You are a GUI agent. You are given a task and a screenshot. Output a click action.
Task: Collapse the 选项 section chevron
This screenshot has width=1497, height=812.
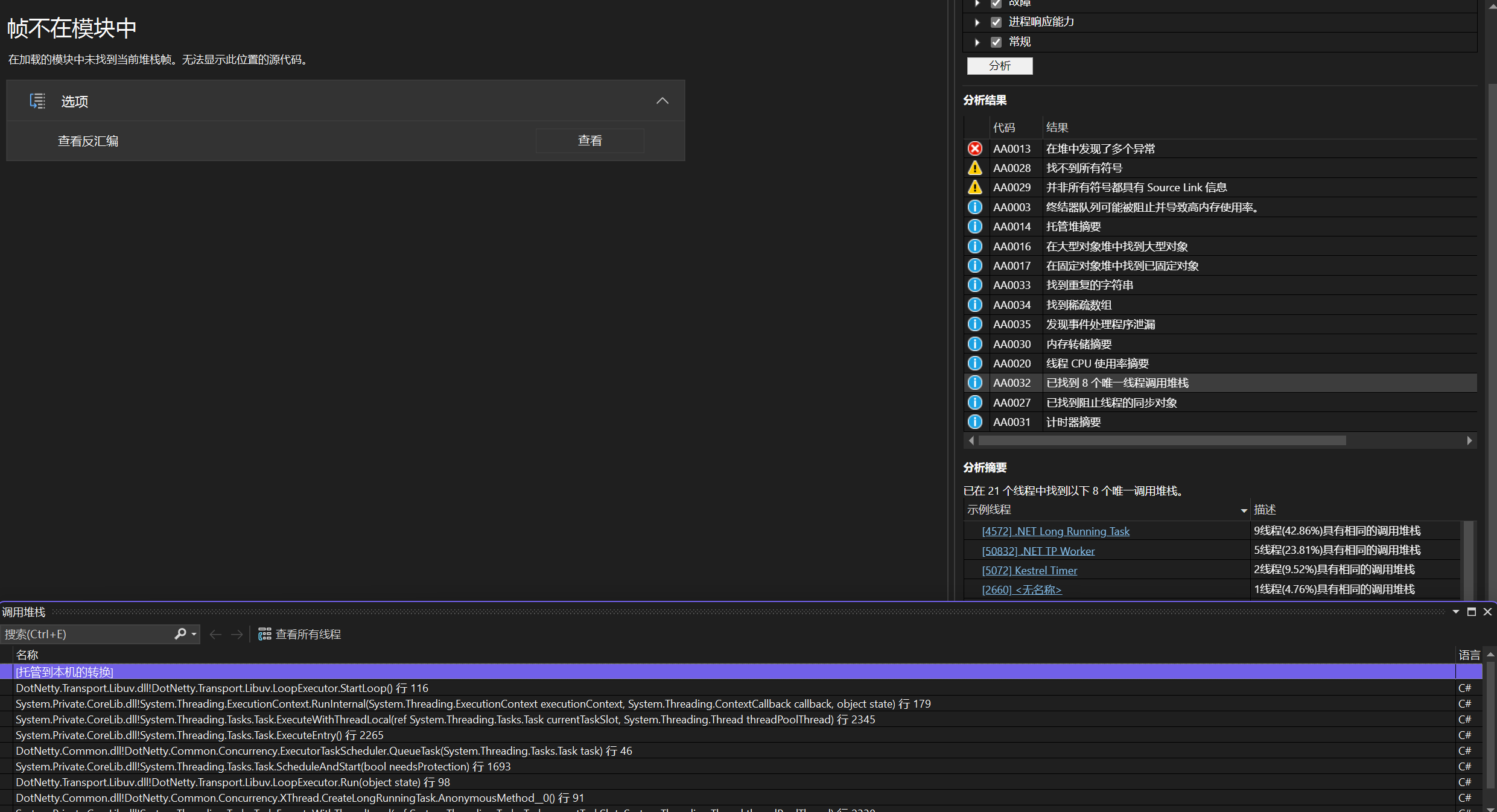pyautogui.click(x=662, y=101)
